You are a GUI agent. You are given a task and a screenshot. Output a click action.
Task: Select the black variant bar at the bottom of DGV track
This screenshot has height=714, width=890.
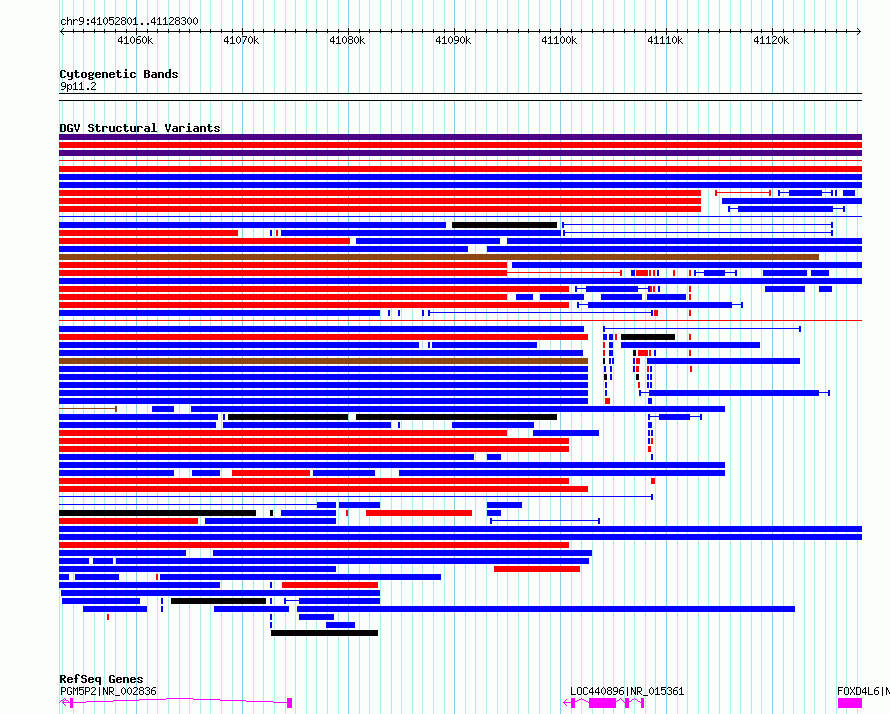[324, 633]
